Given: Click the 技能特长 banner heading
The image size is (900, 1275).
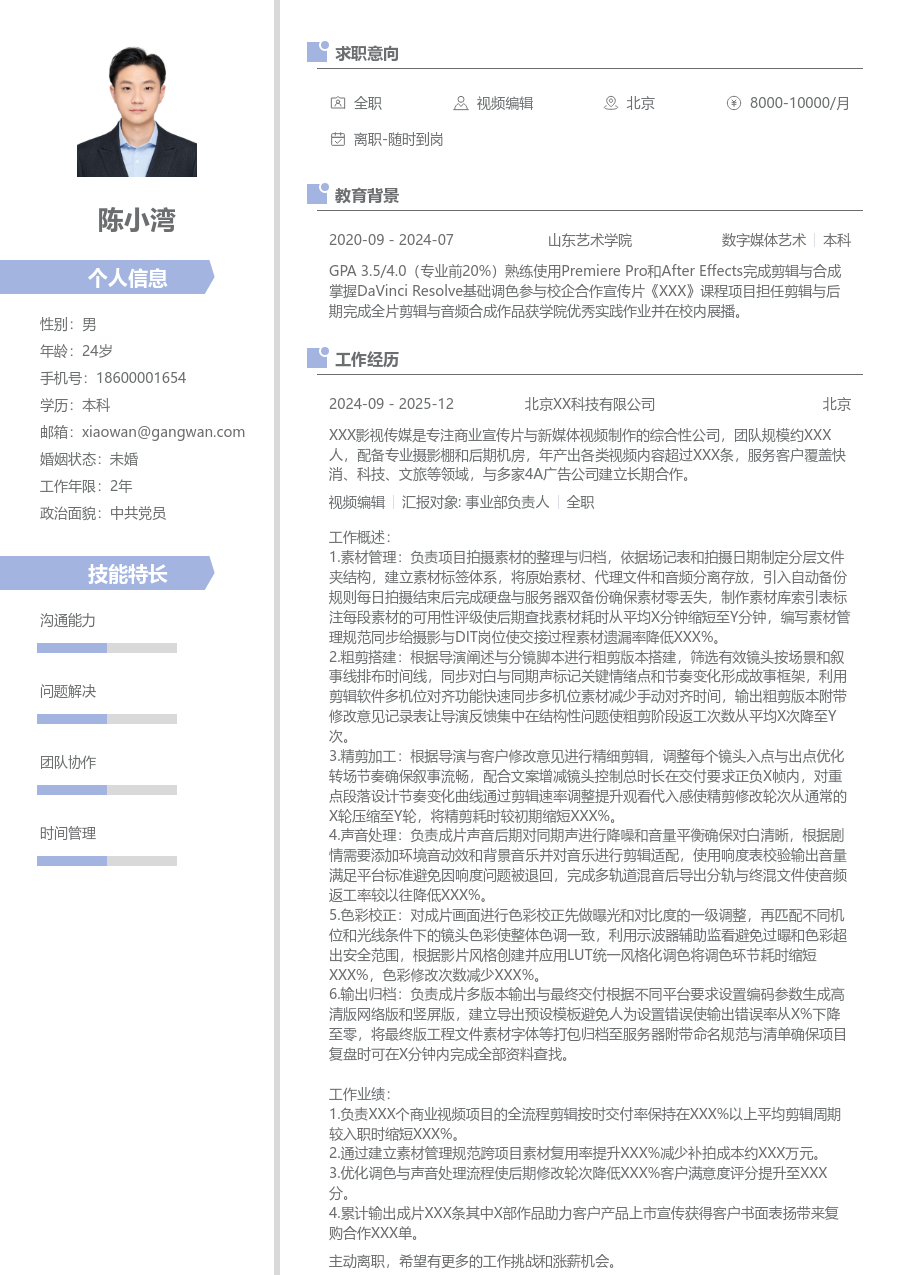Looking at the screenshot, I should coord(107,573).
